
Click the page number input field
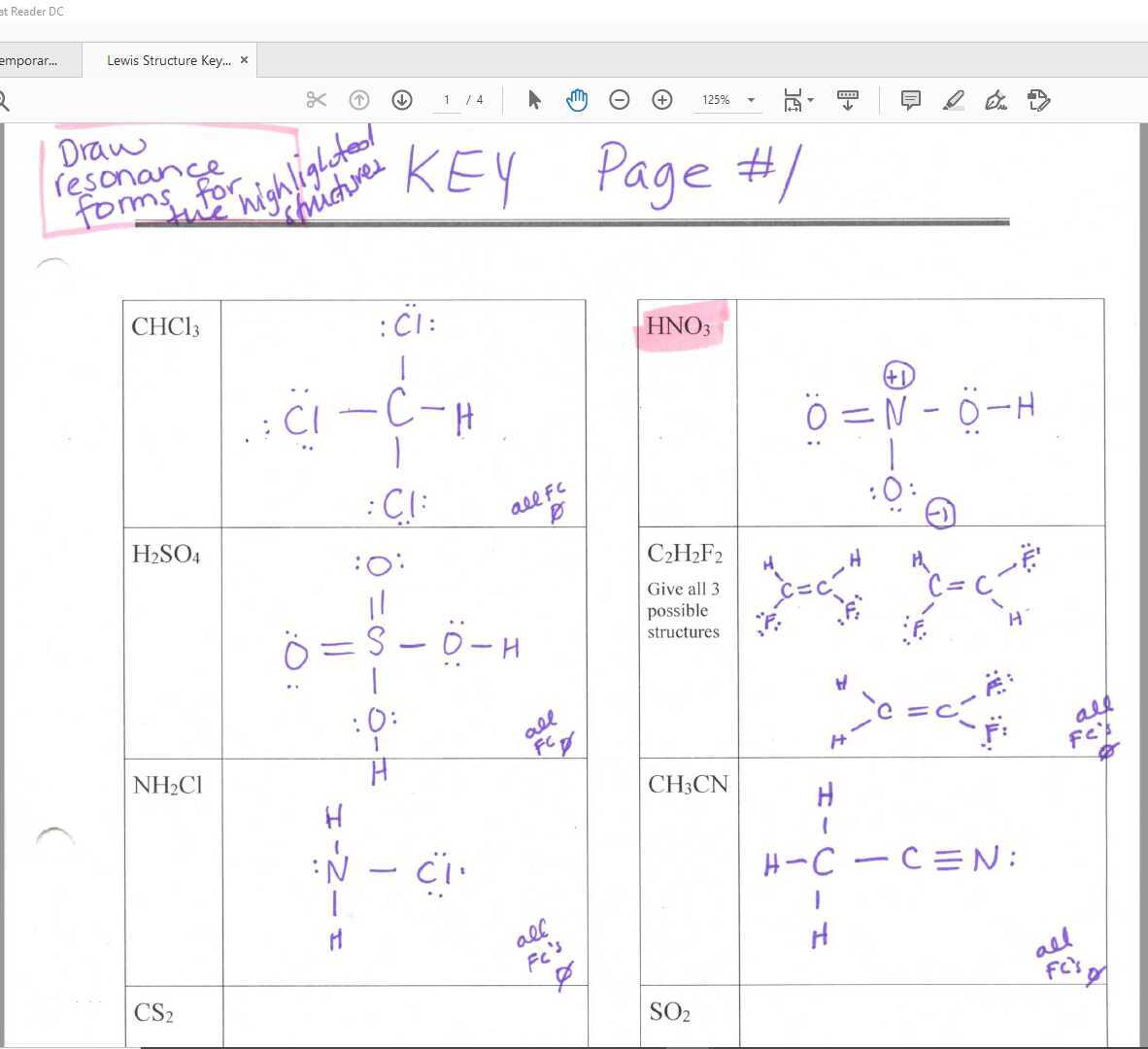[x=447, y=99]
